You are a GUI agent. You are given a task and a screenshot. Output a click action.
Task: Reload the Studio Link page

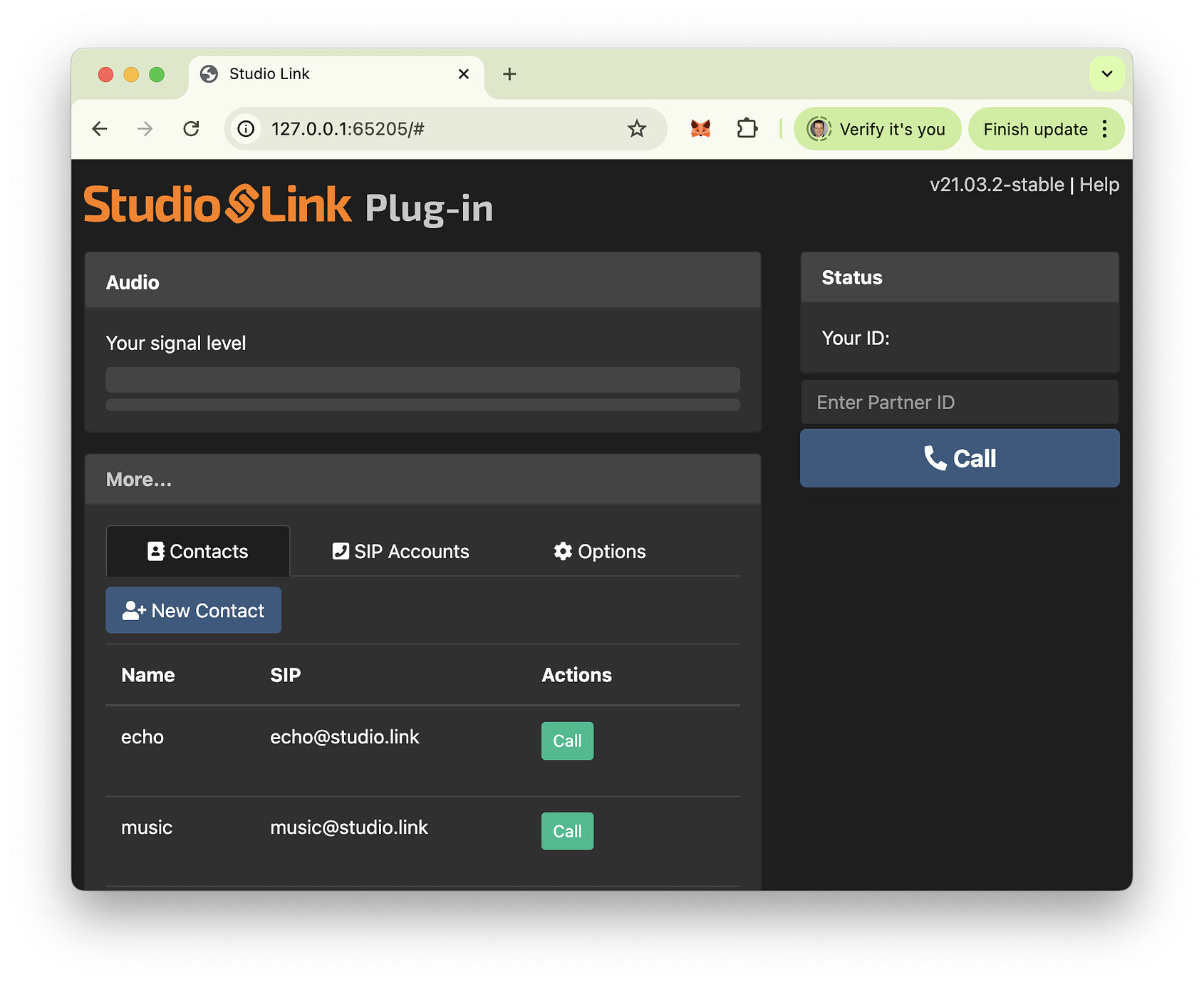pyautogui.click(x=191, y=129)
